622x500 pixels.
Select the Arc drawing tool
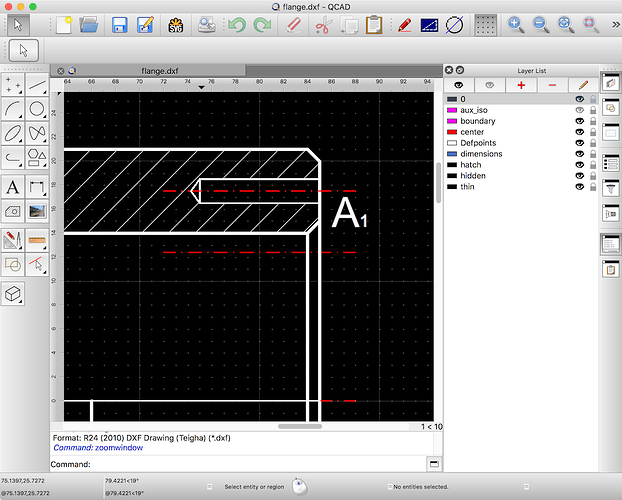(13, 109)
